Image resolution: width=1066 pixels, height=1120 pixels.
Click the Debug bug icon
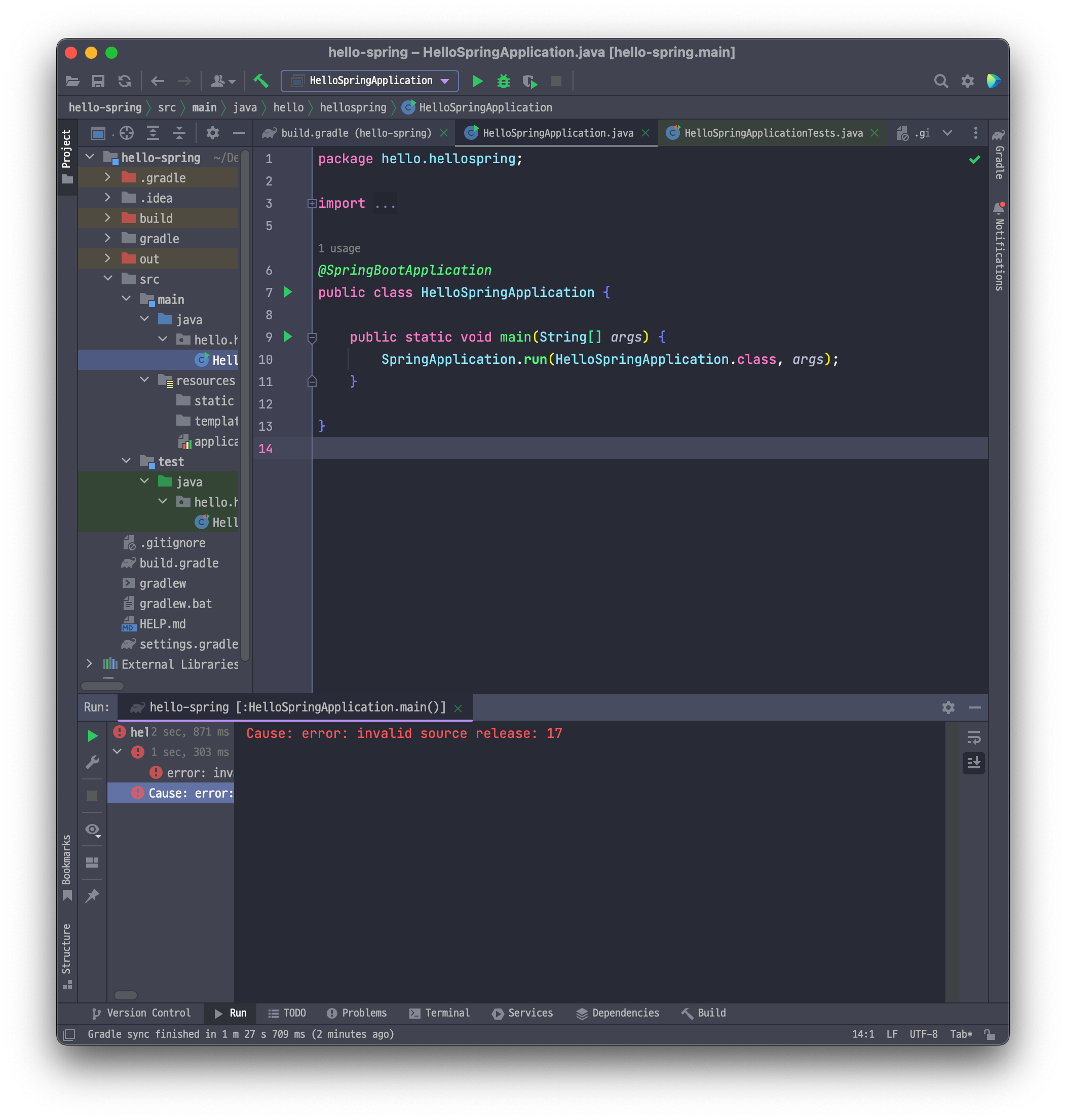[504, 81]
